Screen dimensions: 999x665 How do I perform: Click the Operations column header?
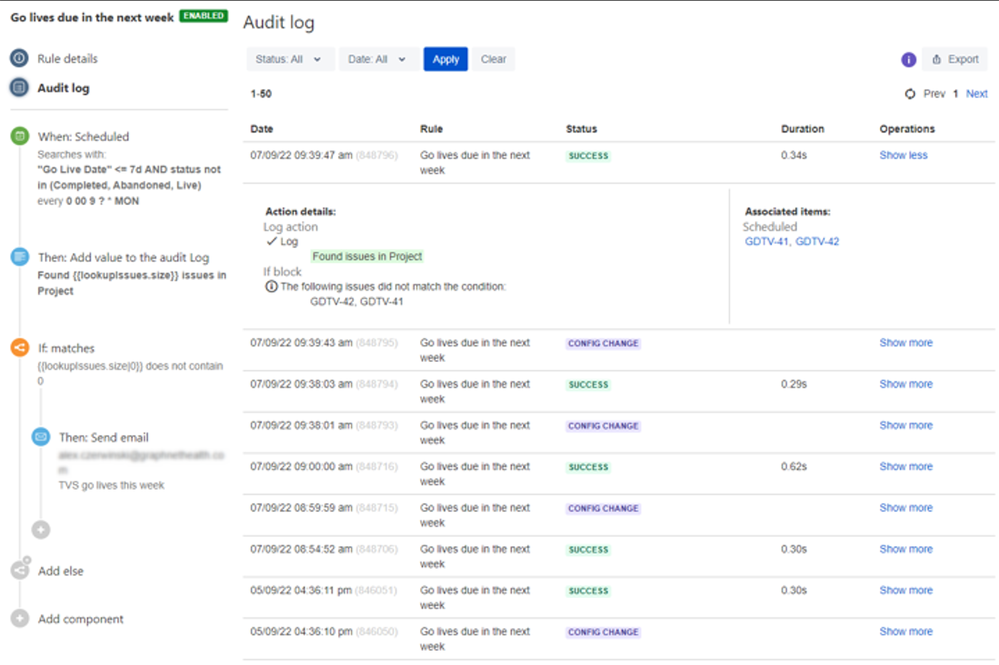coord(907,129)
